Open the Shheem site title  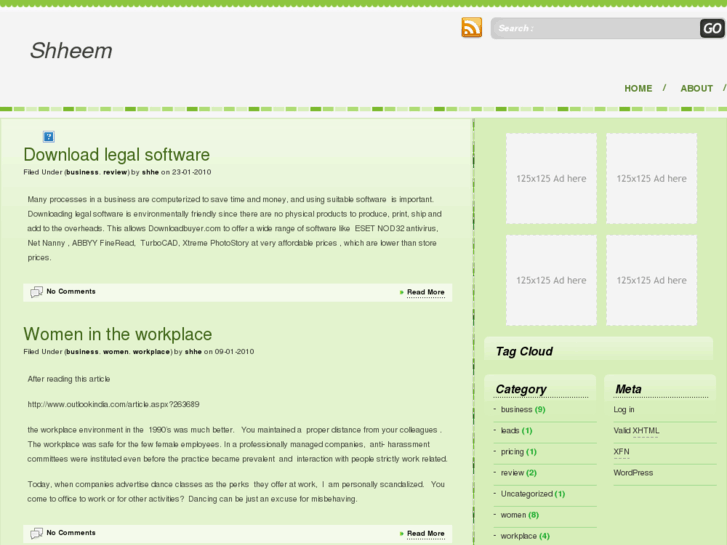(x=71, y=51)
